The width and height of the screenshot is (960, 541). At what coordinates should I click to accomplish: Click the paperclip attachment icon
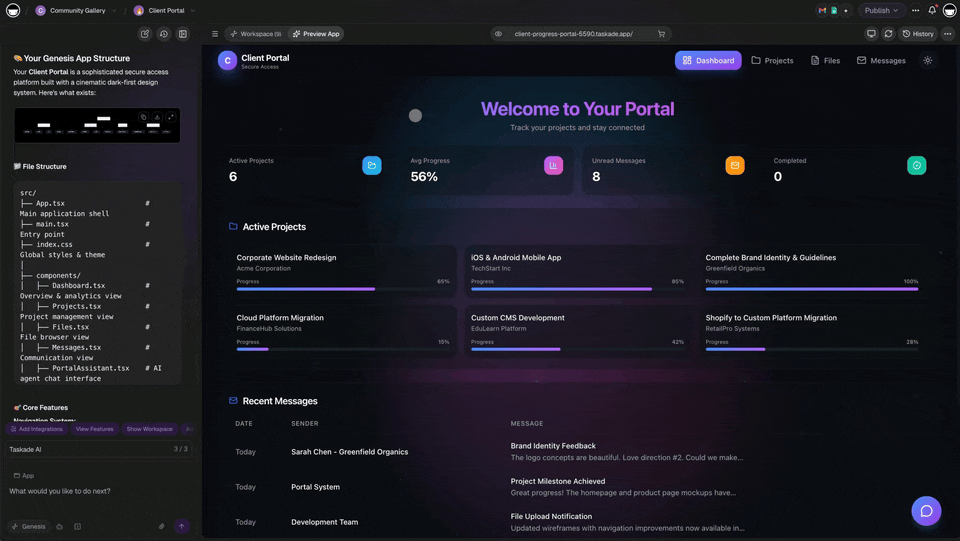(x=161, y=526)
